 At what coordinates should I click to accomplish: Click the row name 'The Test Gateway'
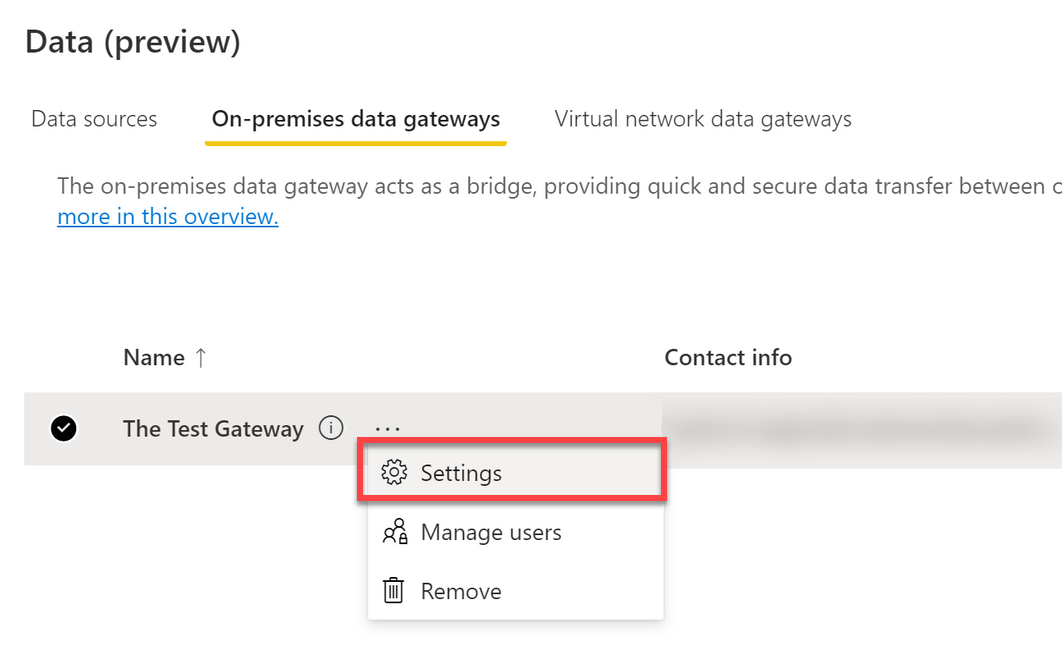click(x=213, y=429)
